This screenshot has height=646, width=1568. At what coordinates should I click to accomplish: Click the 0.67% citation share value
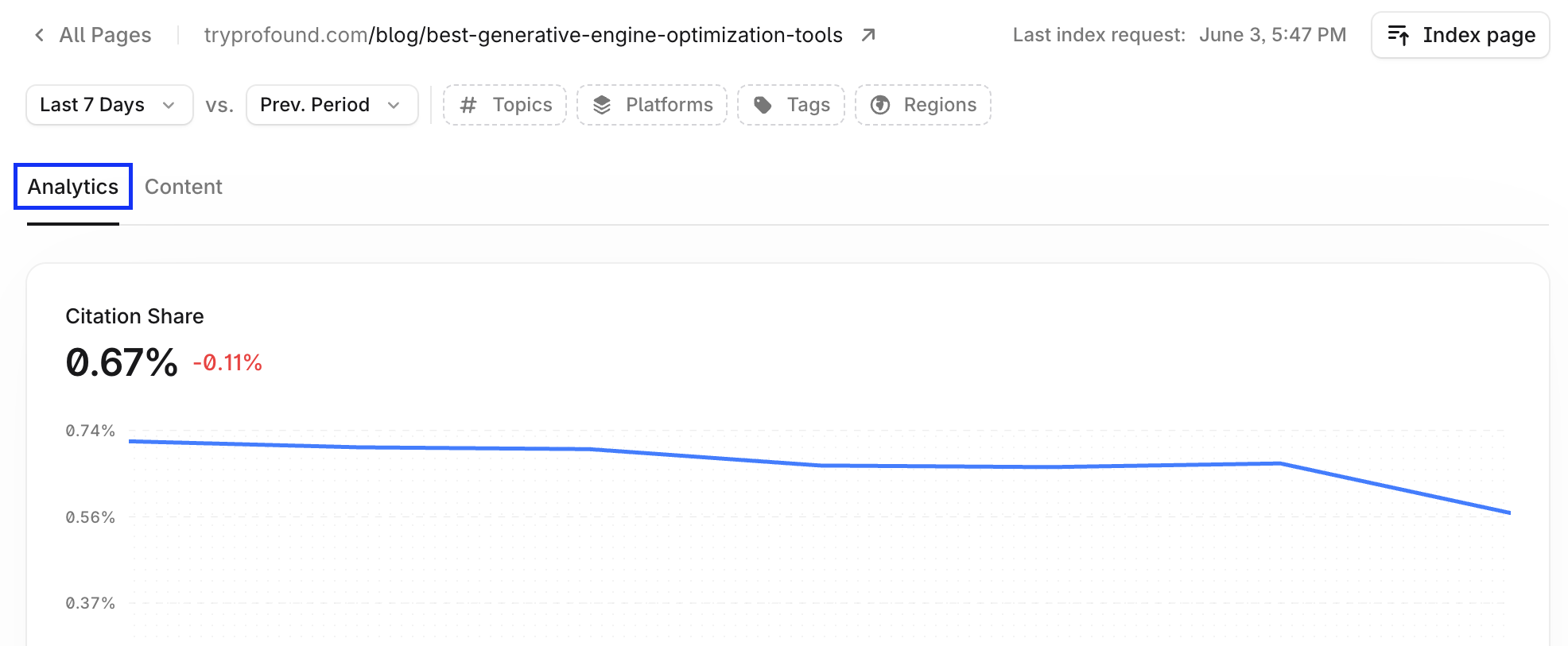tap(122, 362)
